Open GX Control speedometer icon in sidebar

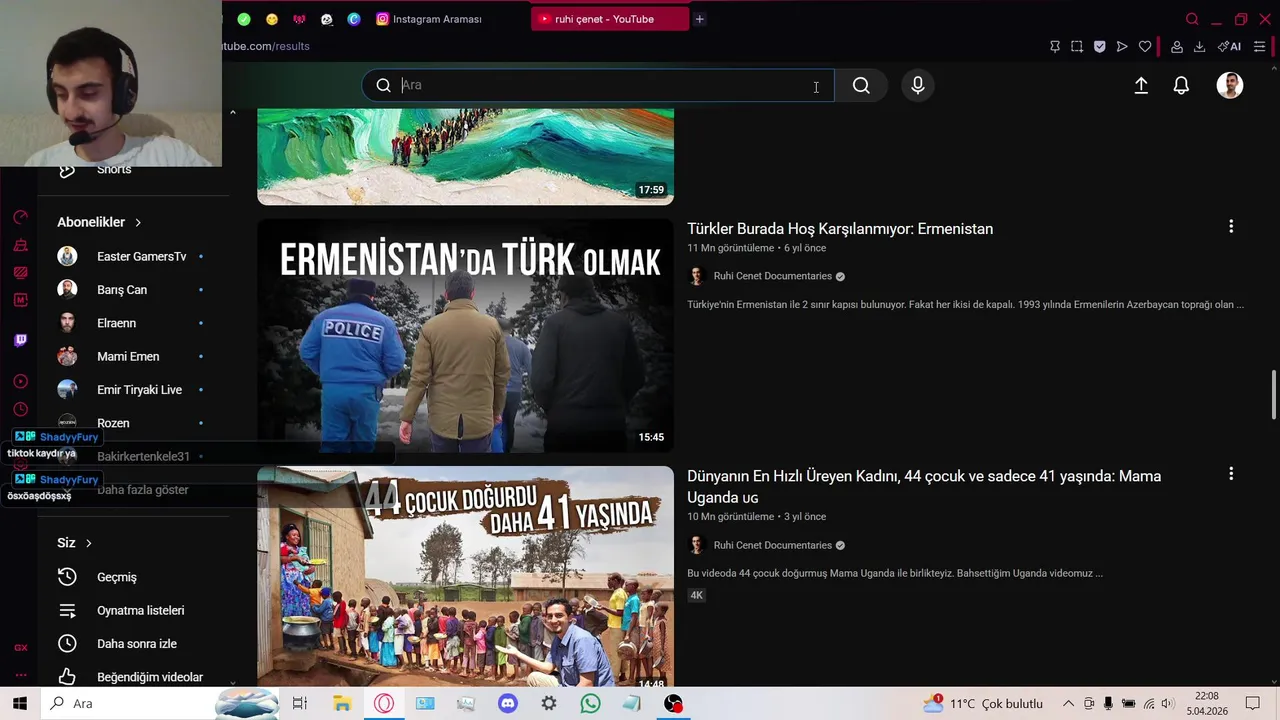[x=20, y=218]
